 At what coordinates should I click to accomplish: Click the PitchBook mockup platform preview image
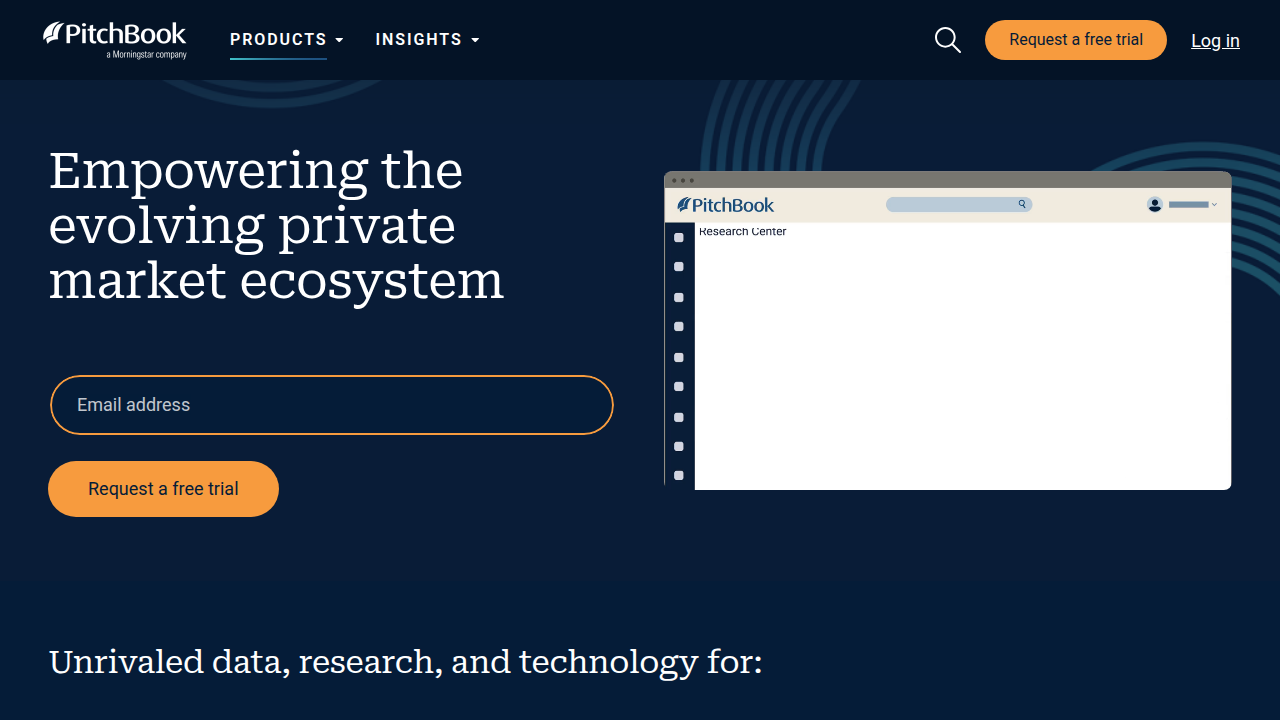tap(948, 330)
